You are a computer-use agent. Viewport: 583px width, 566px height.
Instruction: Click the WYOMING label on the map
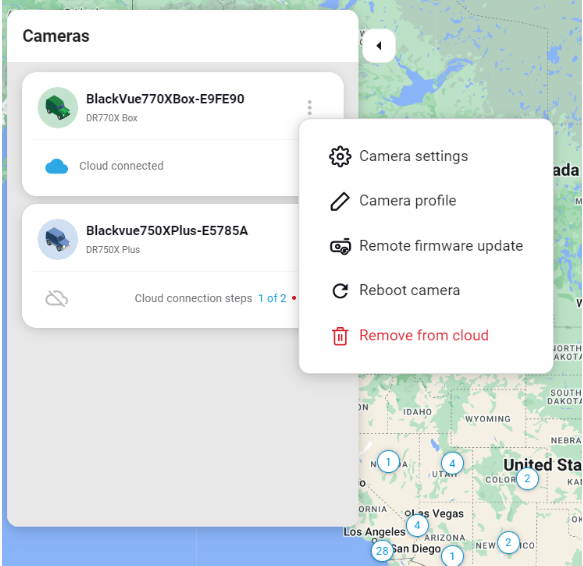click(487, 419)
